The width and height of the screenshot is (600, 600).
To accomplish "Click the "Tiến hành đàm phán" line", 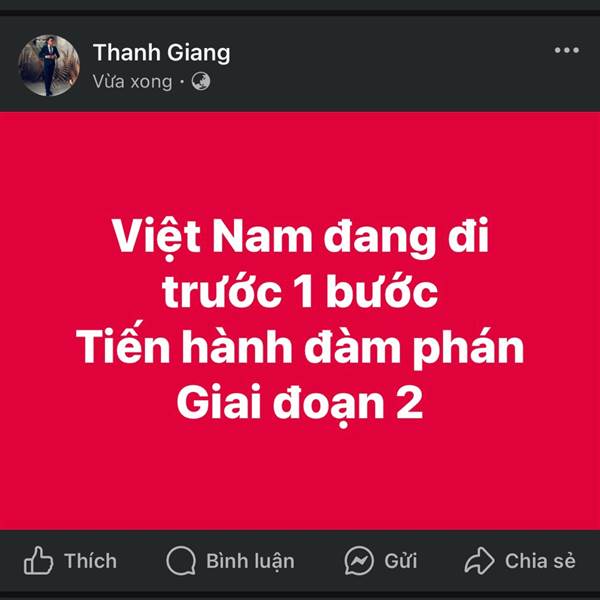I will coord(300,346).
